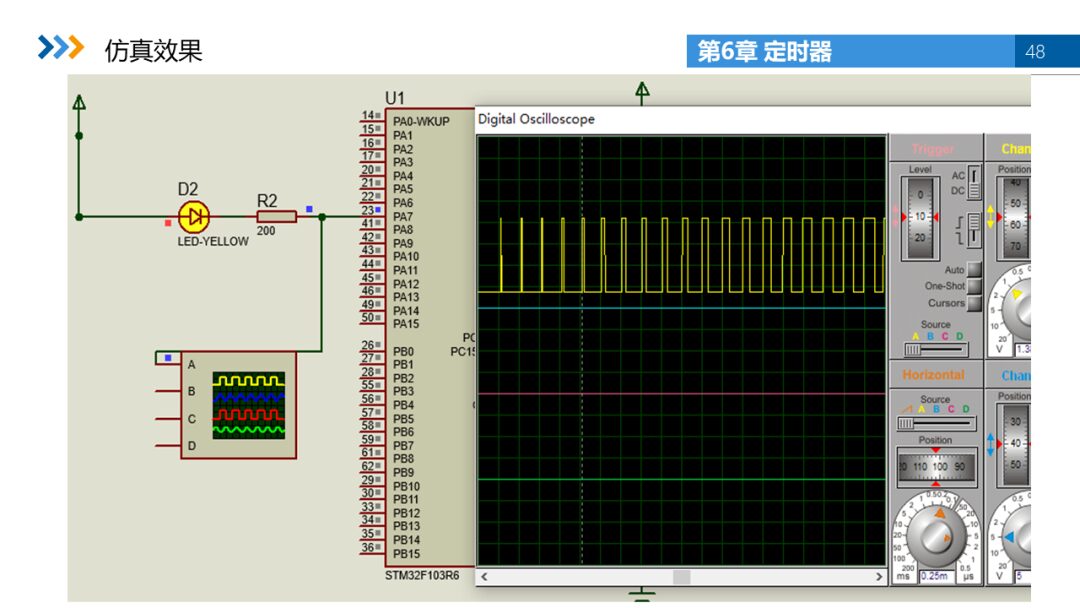Click the LED-YELLOW label

[x=213, y=242]
